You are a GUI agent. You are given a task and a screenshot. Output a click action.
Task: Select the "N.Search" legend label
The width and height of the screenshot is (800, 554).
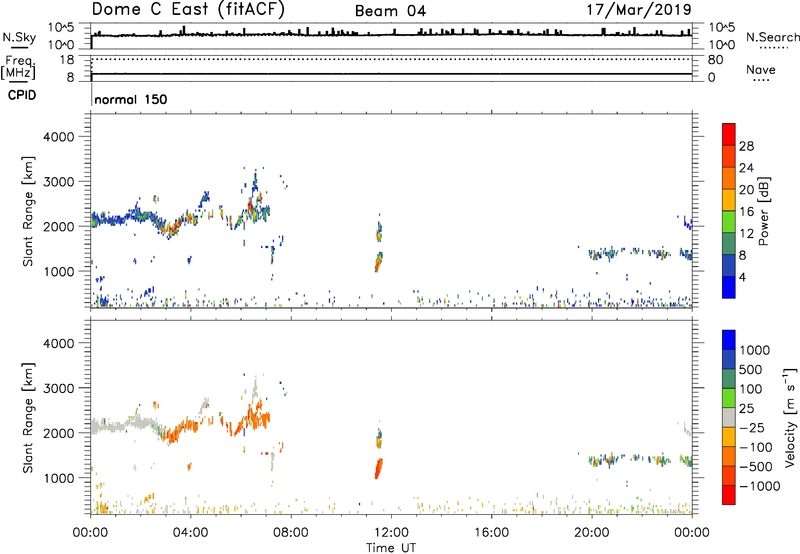coord(772,37)
